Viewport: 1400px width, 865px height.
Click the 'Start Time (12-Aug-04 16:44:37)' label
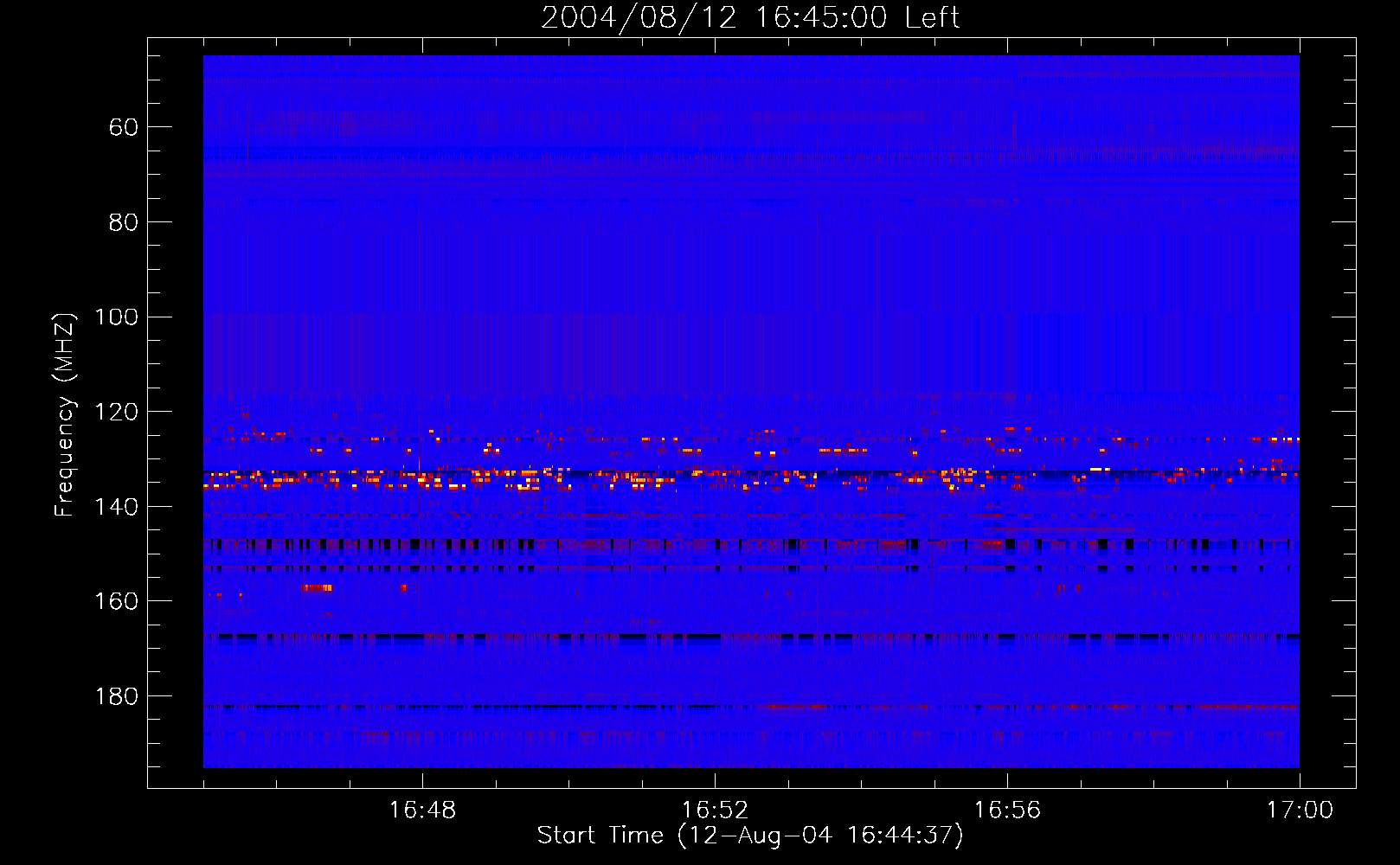[x=750, y=836]
